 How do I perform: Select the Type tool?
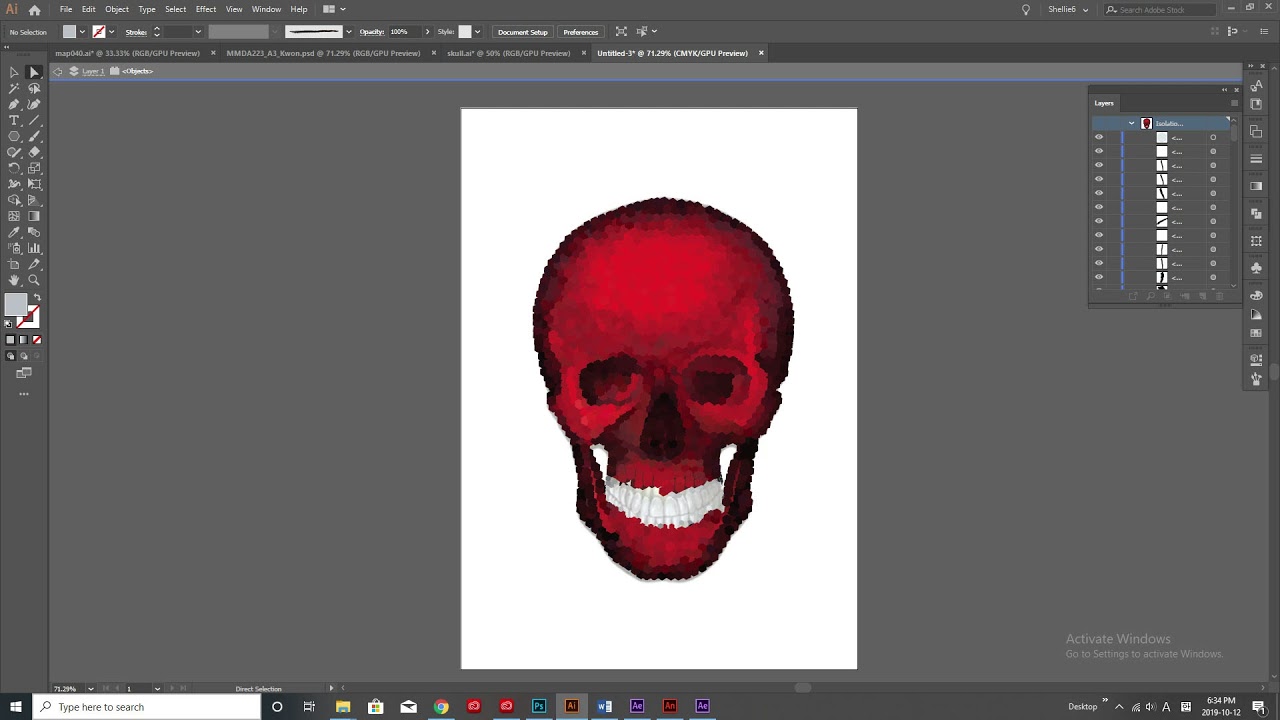pyautogui.click(x=14, y=120)
